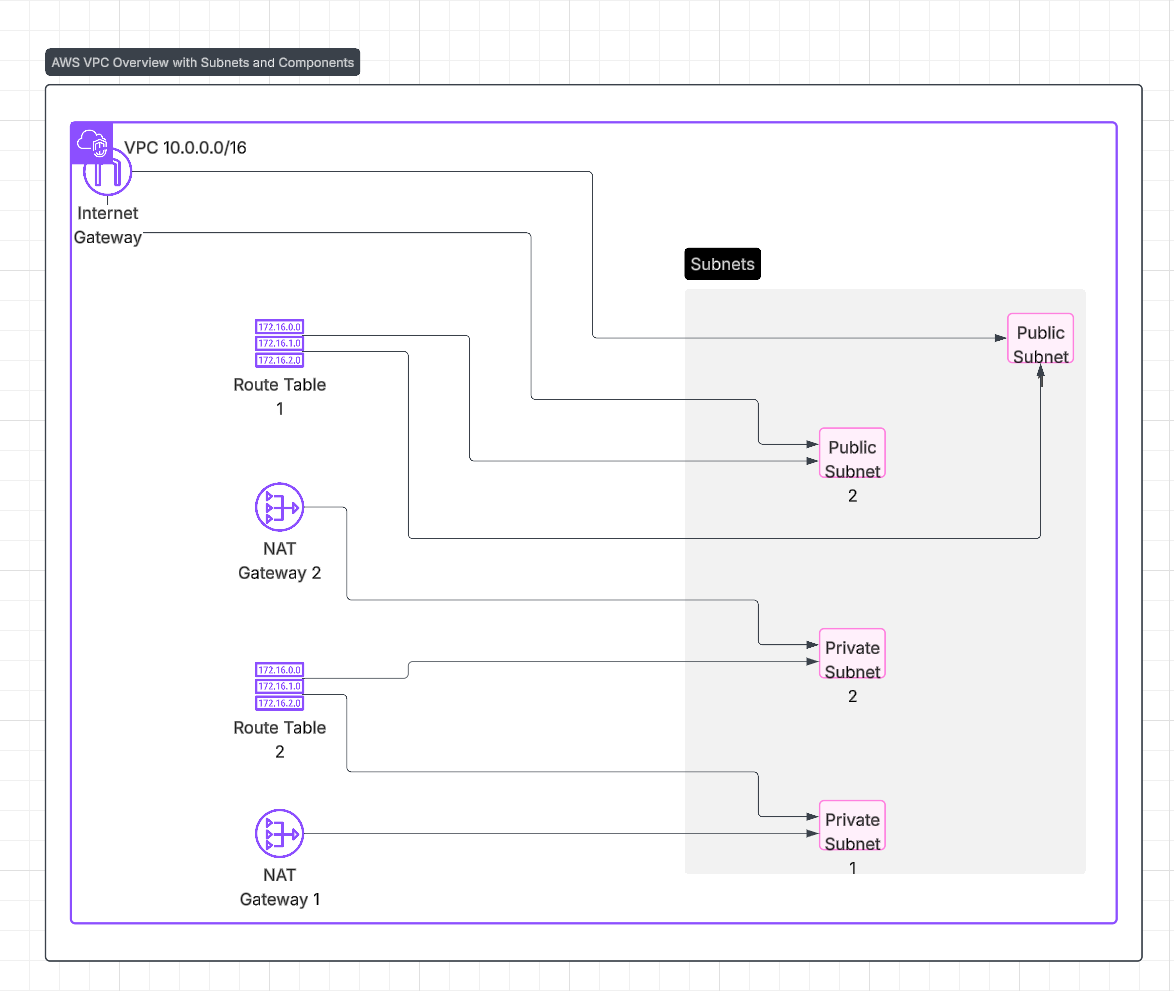This screenshot has height=991, width=1174.
Task: Select the Route Table 1 icon
Action: pyautogui.click(x=279, y=343)
